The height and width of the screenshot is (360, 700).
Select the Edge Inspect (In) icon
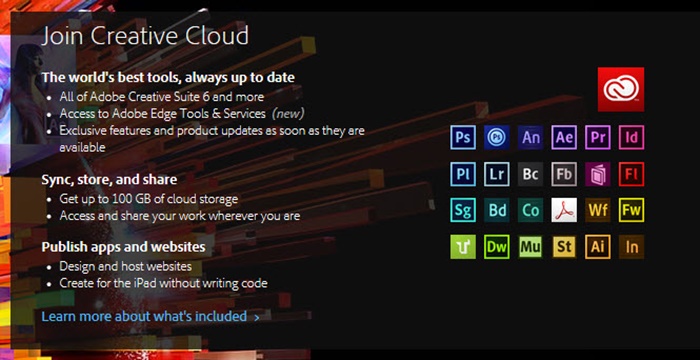pyautogui.click(x=632, y=247)
